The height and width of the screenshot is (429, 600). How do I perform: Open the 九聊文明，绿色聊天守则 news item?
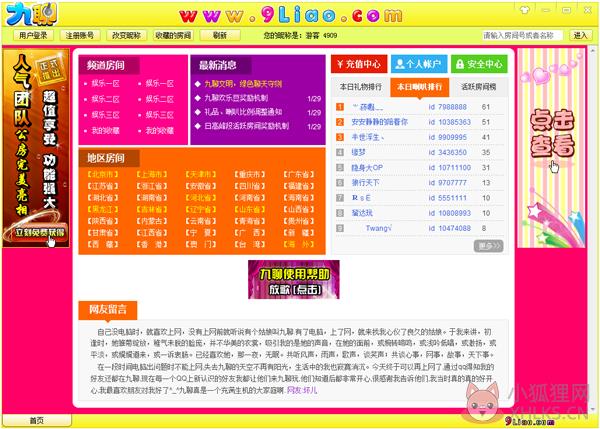[x=243, y=84]
